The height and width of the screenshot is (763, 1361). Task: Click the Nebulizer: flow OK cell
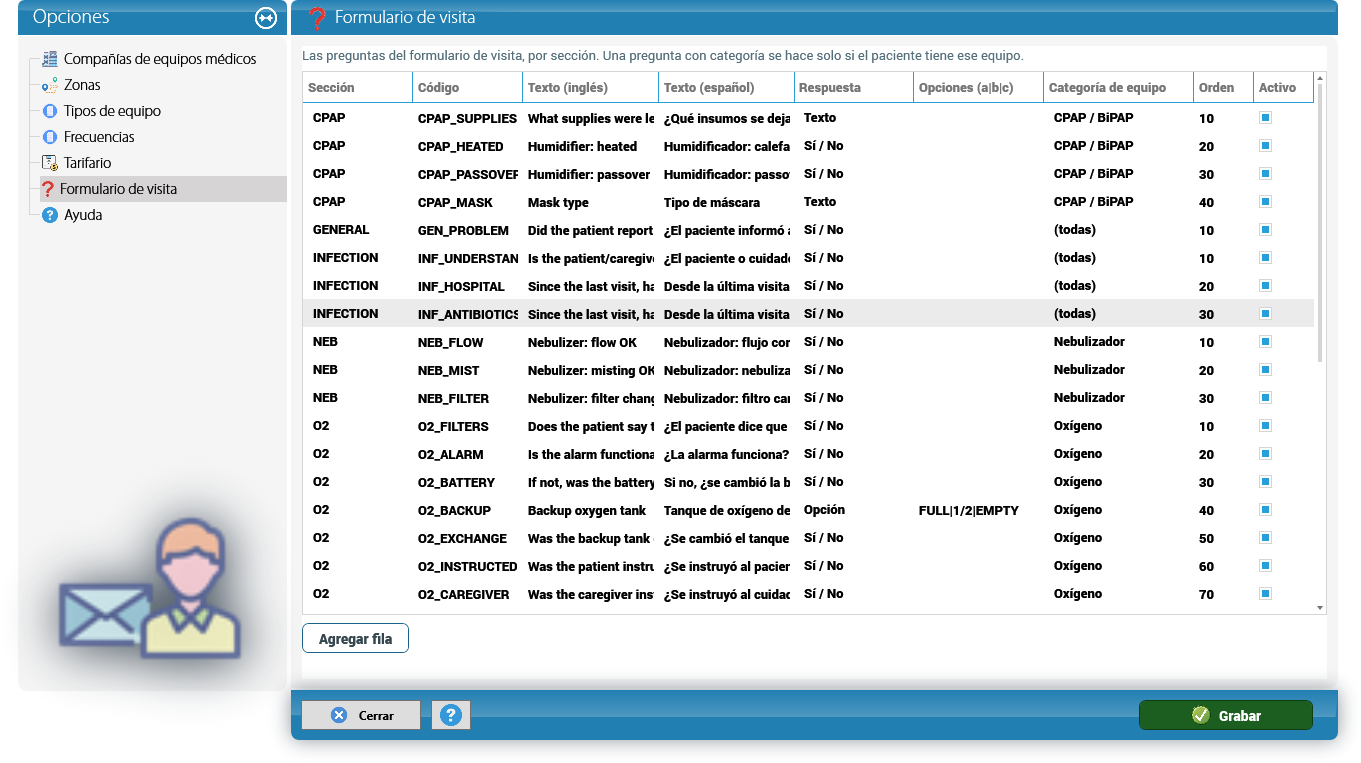click(591, 342)
